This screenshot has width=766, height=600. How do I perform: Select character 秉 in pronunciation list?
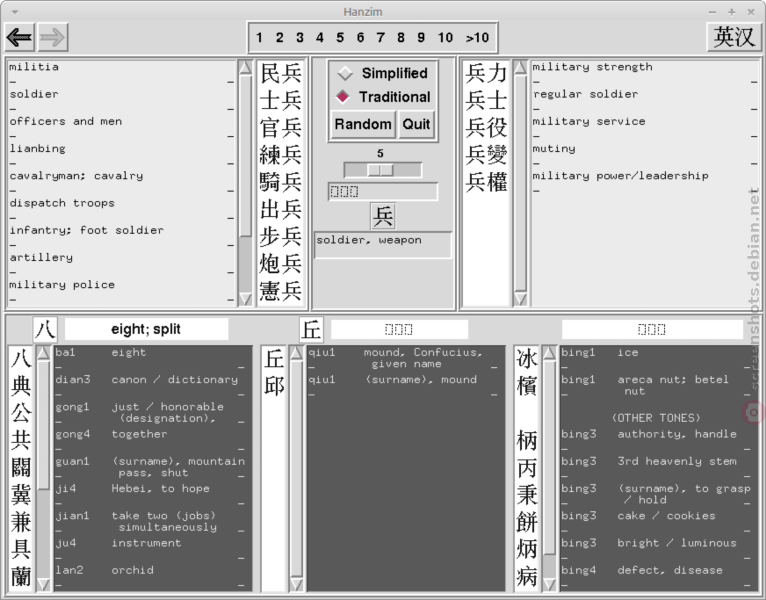coord(527,495)
